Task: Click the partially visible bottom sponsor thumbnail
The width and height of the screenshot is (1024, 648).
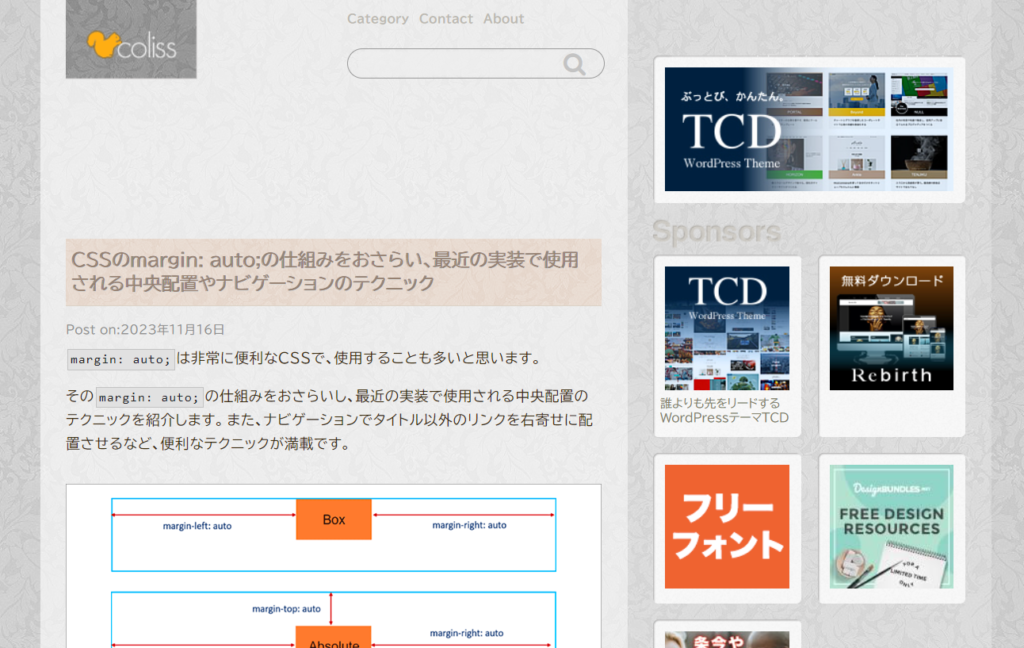Action: (726, 639)
